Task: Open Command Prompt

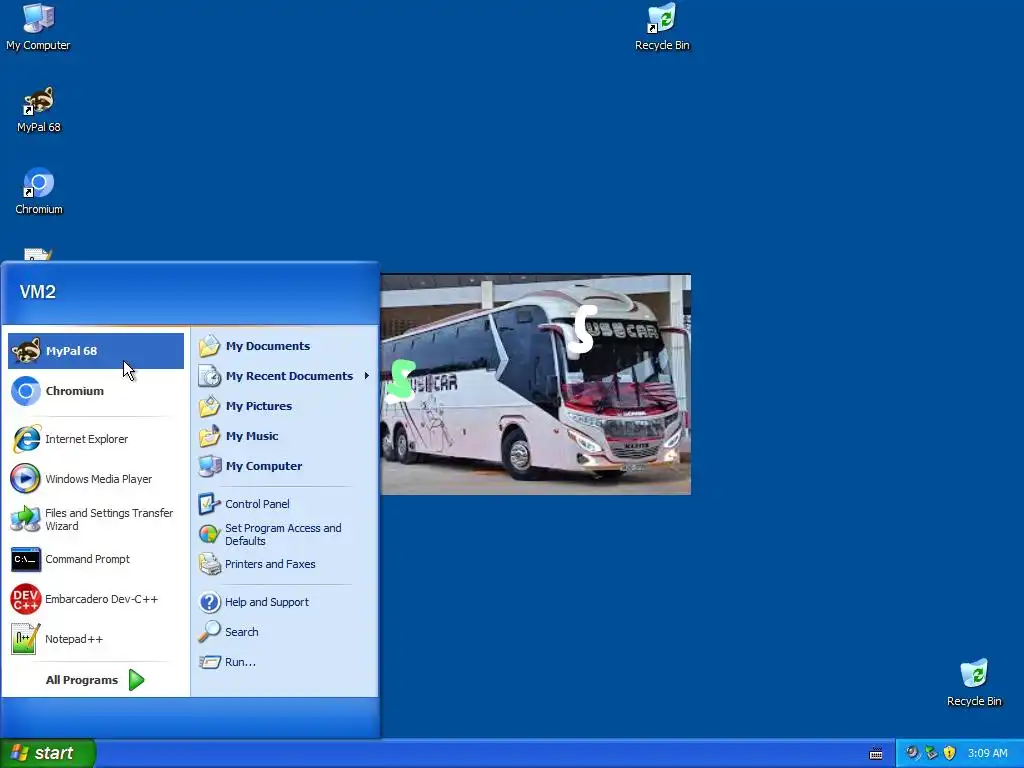Action: coord(96,559)
